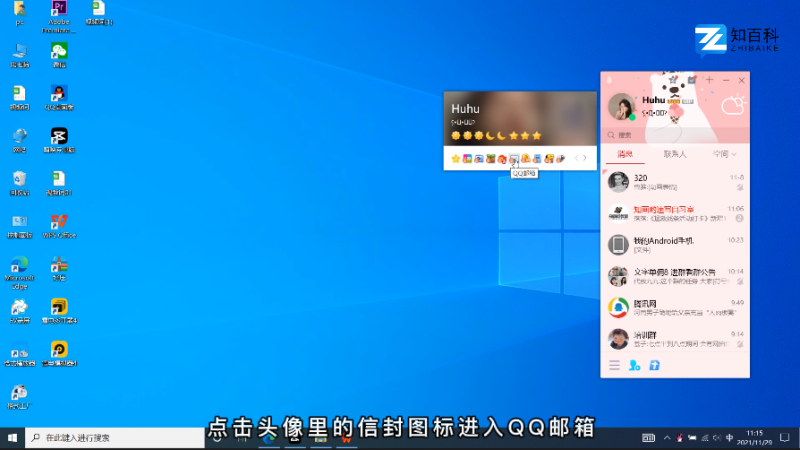The height and width of the screenshot is (450, 800).
Task: Click Huhu's avatar in the QQ panel
Action: (x=621, y=107)
